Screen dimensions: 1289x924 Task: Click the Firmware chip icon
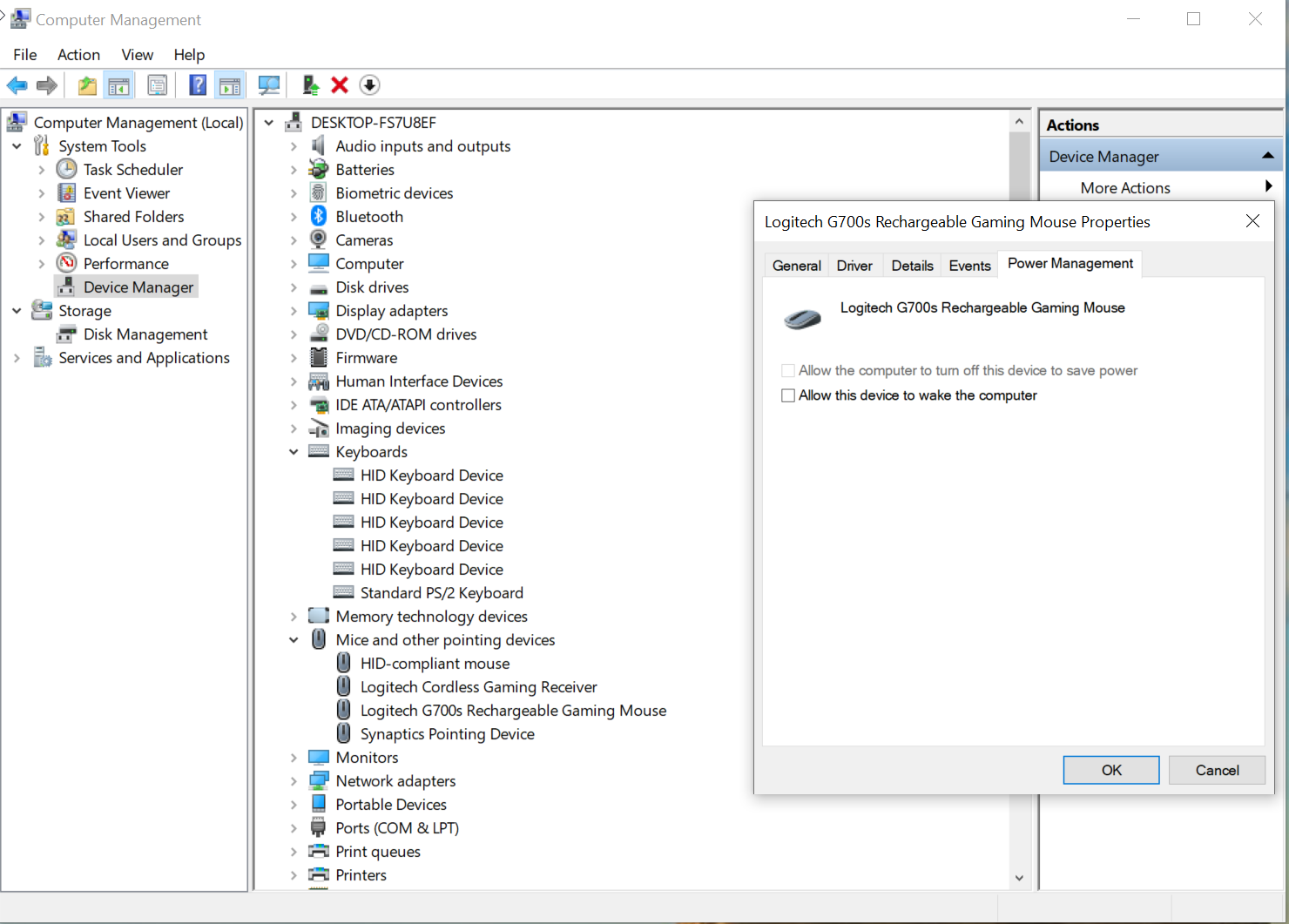point(319,357)
